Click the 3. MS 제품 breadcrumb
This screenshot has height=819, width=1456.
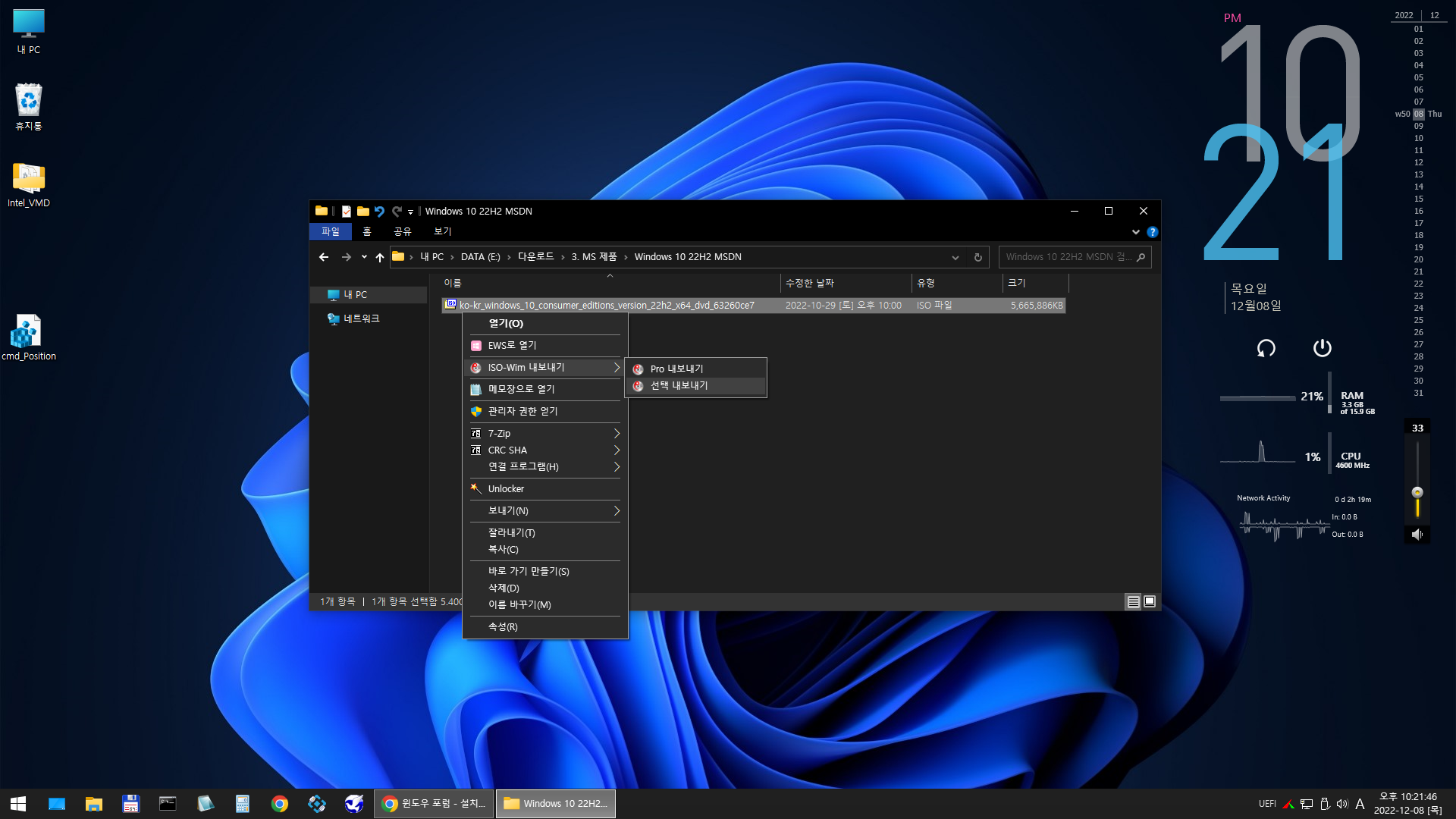594,257
